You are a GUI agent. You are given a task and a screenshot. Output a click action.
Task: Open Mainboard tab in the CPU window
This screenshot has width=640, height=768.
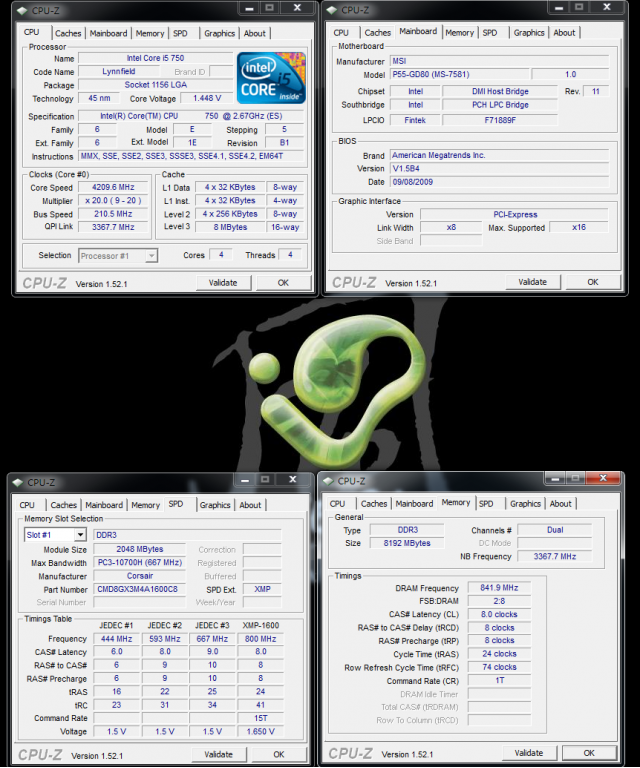108,33
